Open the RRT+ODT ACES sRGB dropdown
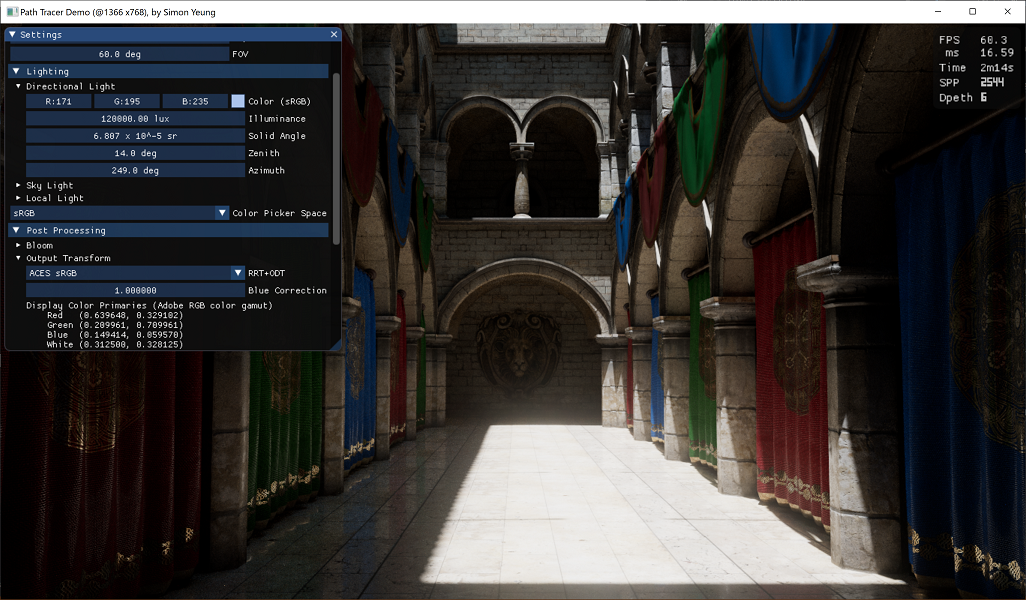 point(135,273)
